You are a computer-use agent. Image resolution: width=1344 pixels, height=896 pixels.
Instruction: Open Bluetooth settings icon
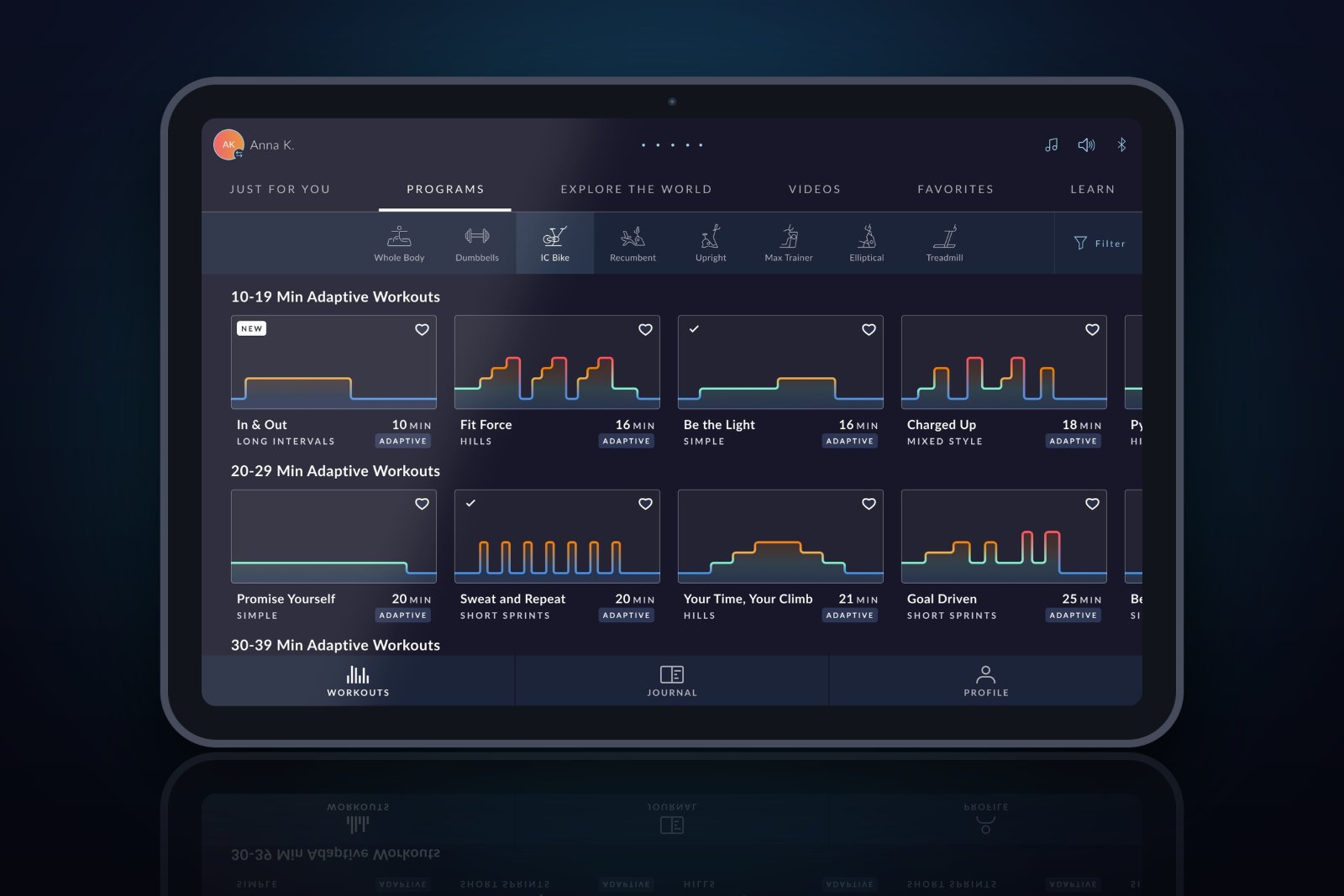(1121, 145)
